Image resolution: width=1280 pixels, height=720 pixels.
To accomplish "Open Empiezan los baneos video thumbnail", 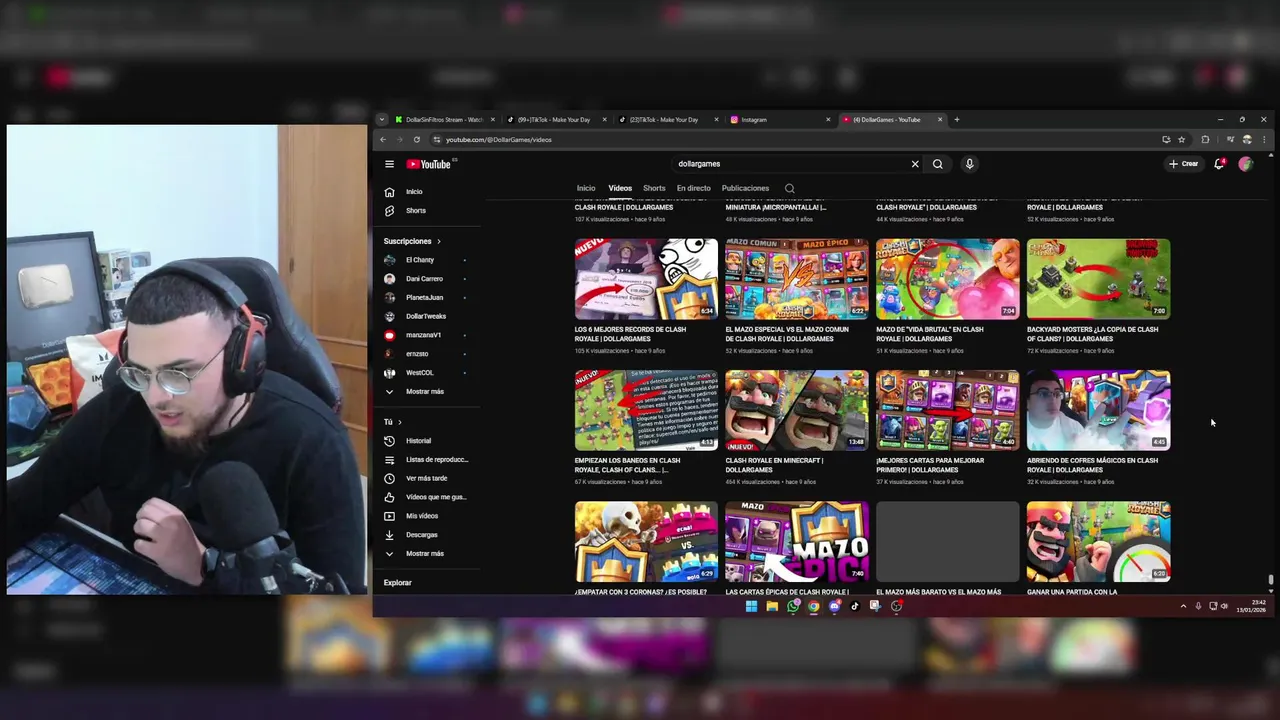I will click(x=646, y=410).
